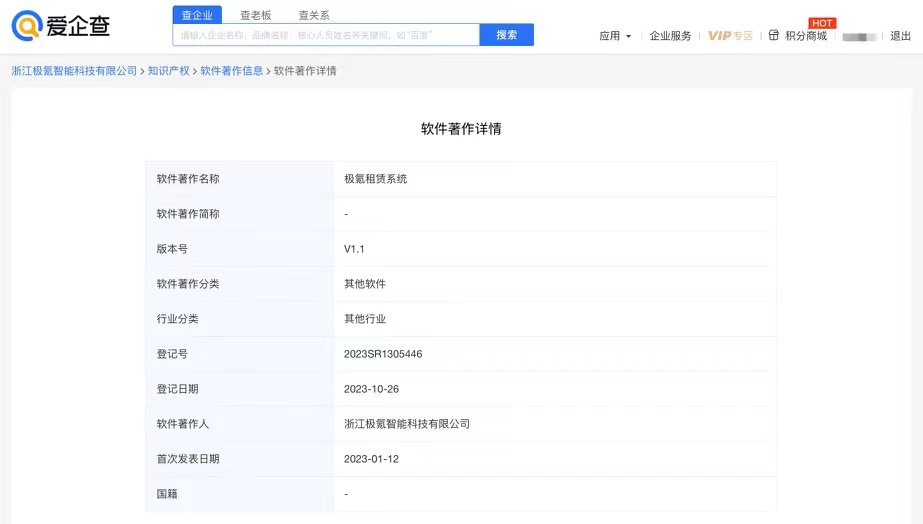Open the 应用 dropdown menu
Image resolution: width=923 pixels, height=524 pixels.
click(x=615, y=36)
